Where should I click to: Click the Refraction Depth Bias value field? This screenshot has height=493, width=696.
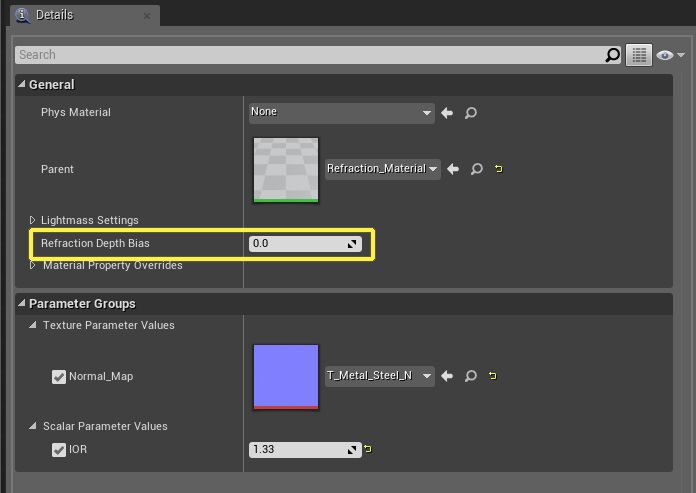298,243
